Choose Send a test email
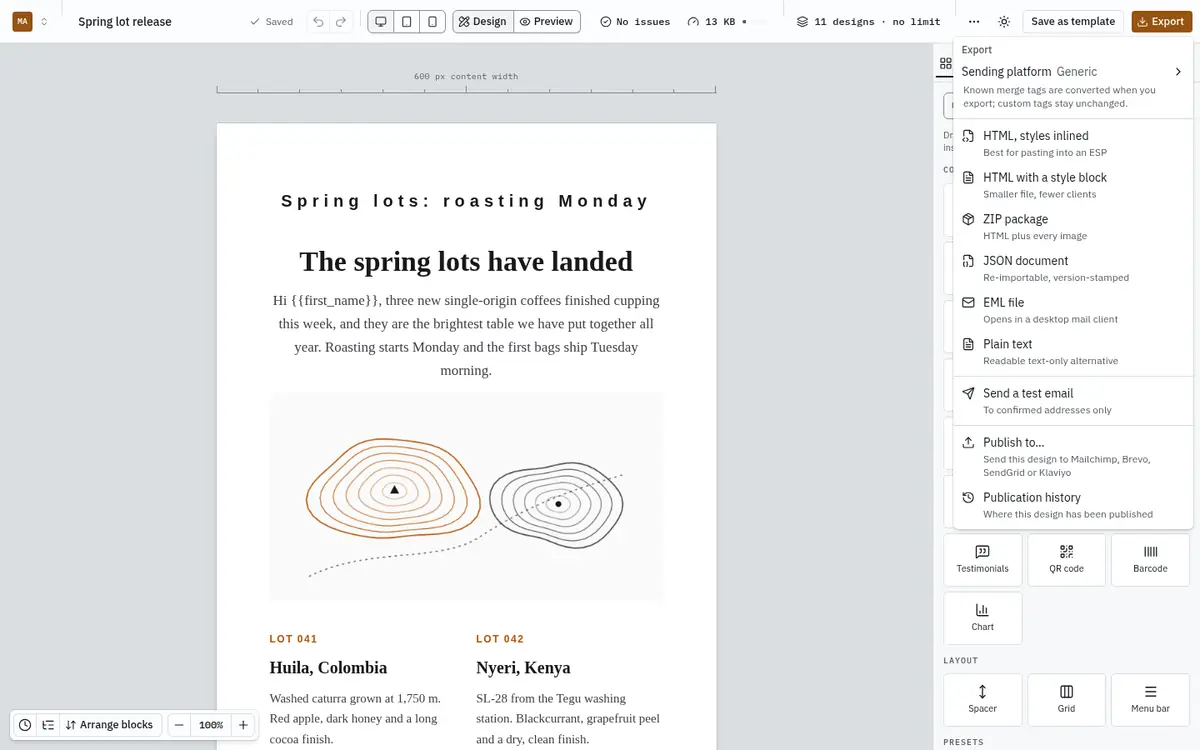Image resolution: width=1200 pixels, height=750 pixels. pos(1073,401)
